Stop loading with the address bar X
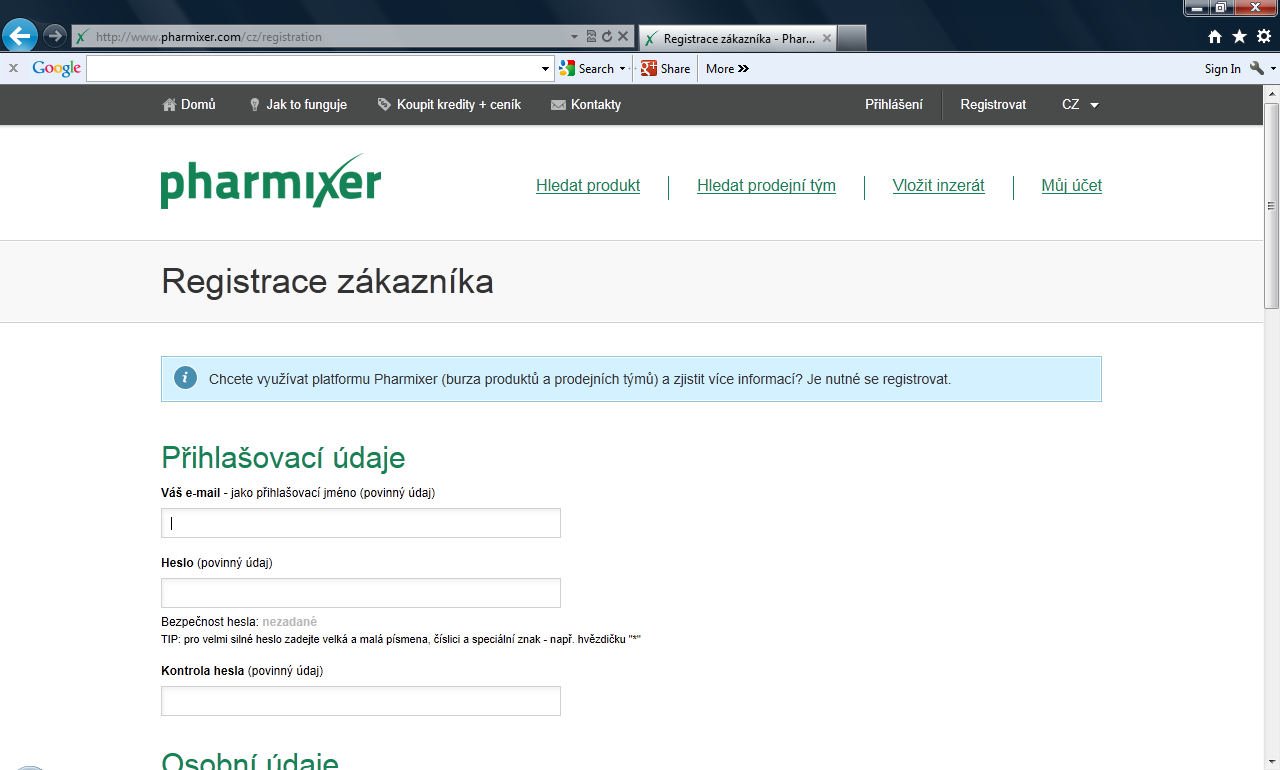Screen dimensions: 1280x770 (622, 37)
